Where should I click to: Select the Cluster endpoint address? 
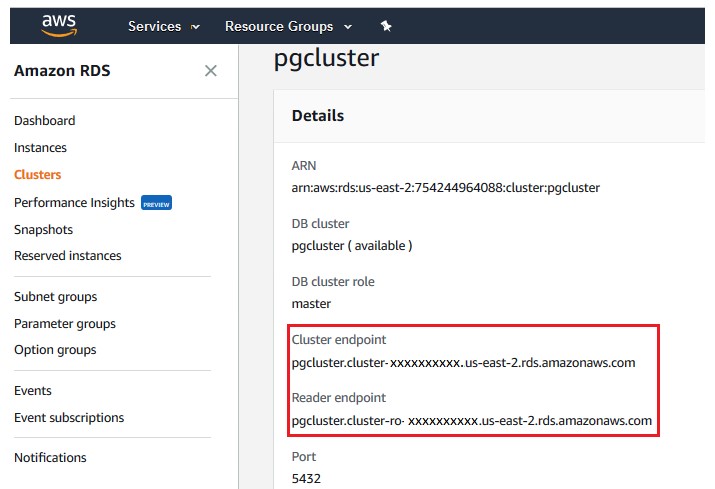pos(463,363)
